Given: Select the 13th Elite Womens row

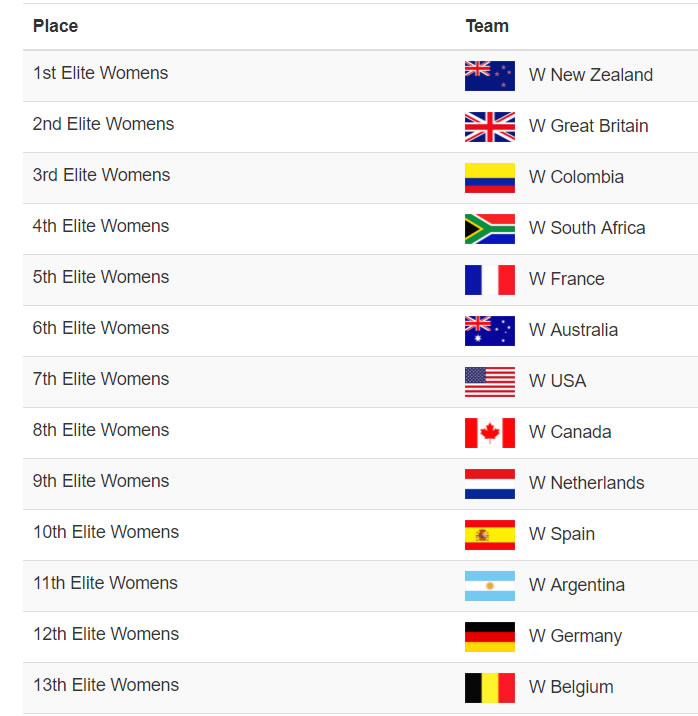Looking at the screenshot, I should 360,688.
